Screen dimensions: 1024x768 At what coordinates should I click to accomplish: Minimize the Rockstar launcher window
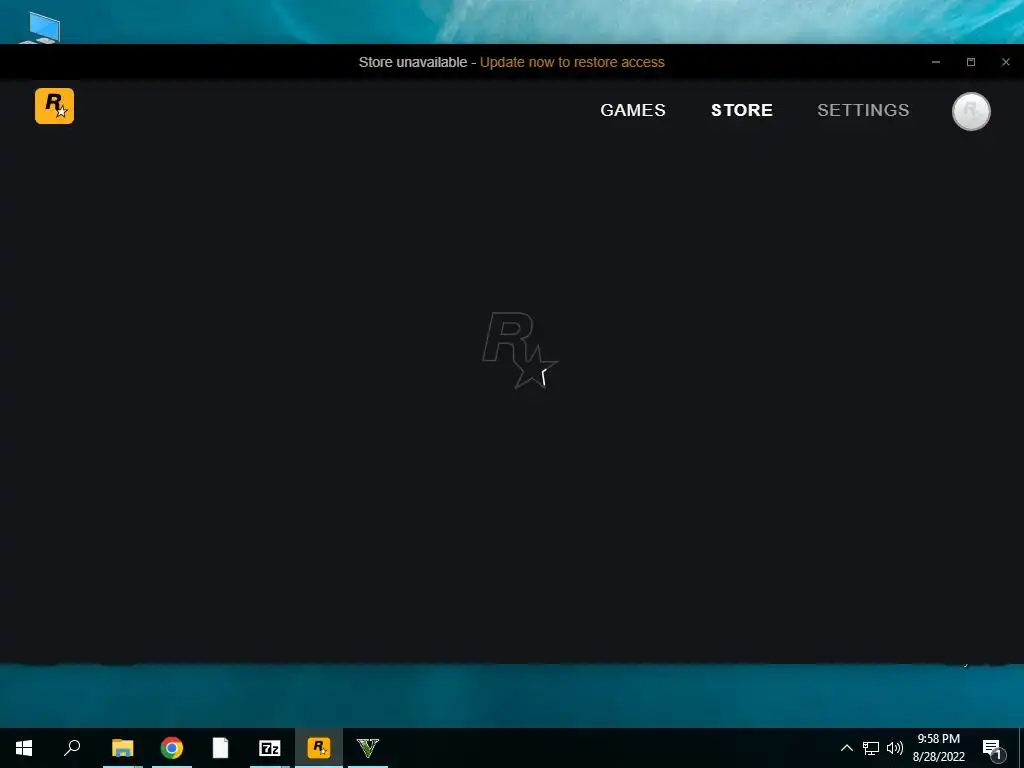click(x=936, y=62)
